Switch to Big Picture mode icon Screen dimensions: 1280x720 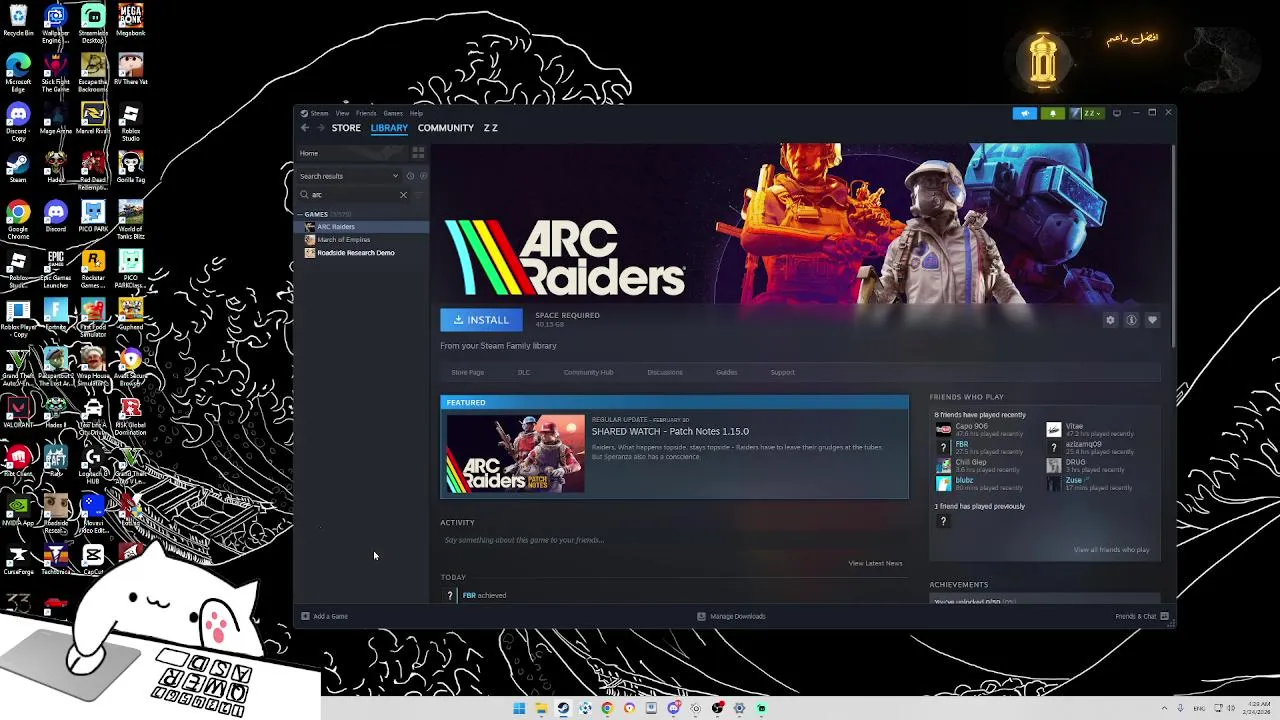pyautogui.click(x=1117, y=113)
